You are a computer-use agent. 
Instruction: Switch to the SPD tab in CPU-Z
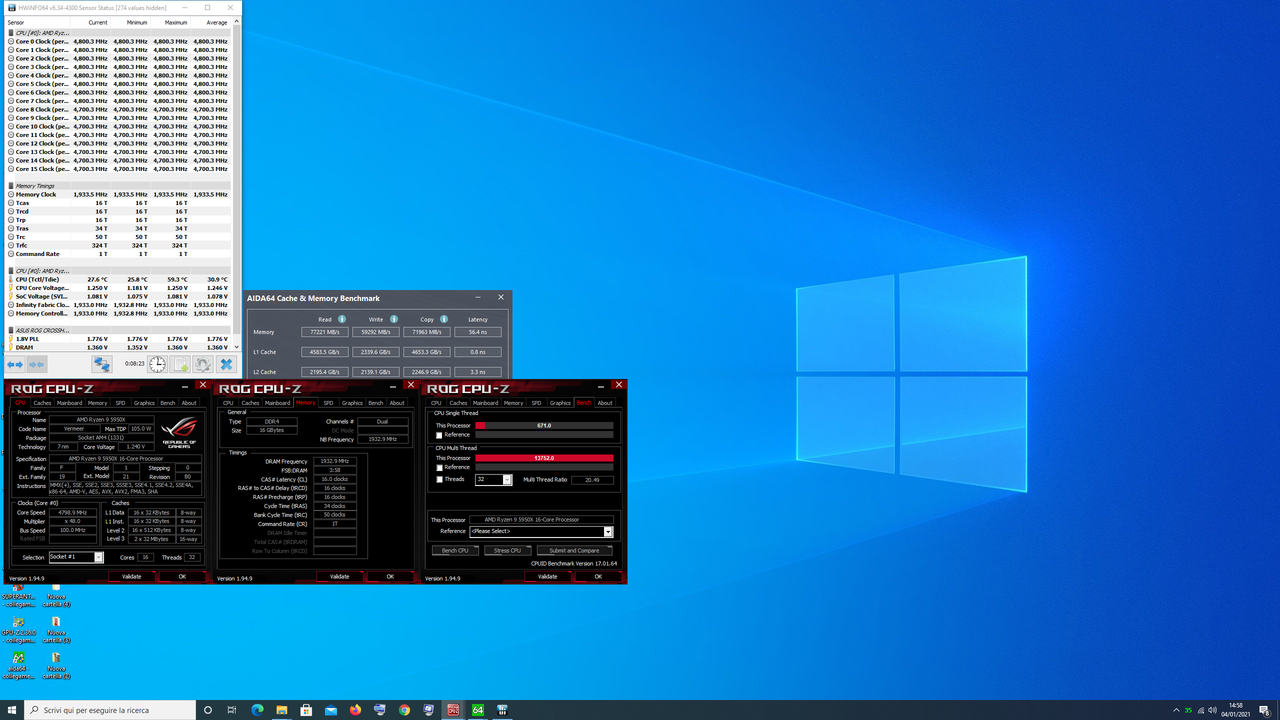click(x=119, y=402)
